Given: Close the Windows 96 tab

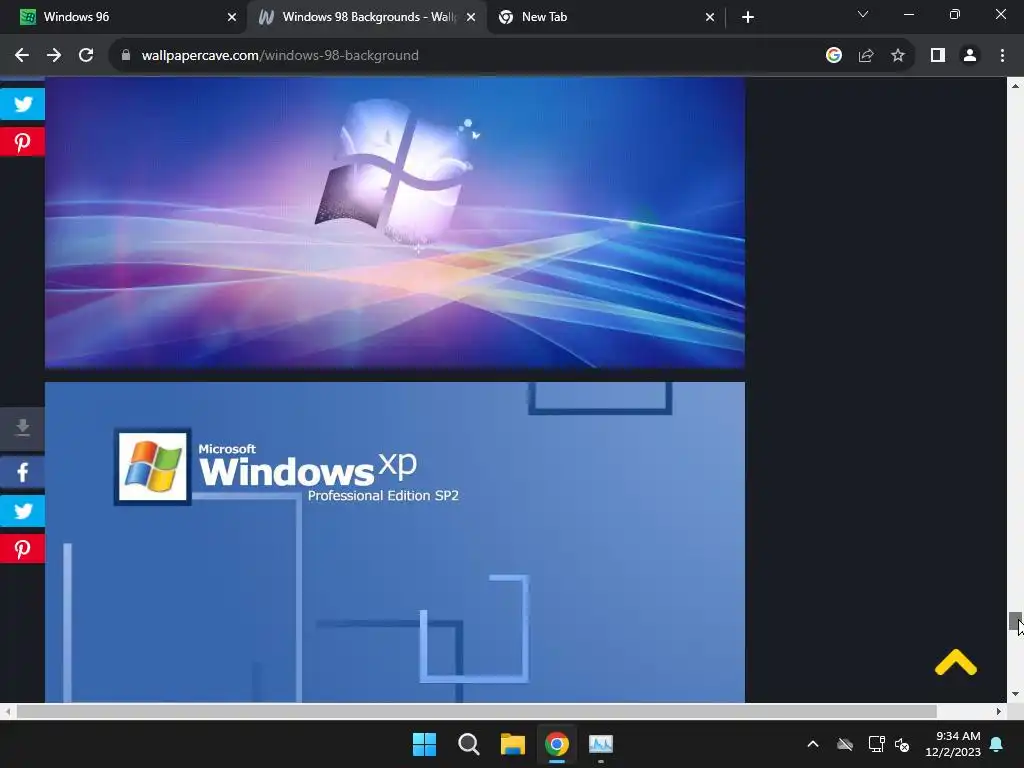Looking at the screenshot, I should (231, 17).
